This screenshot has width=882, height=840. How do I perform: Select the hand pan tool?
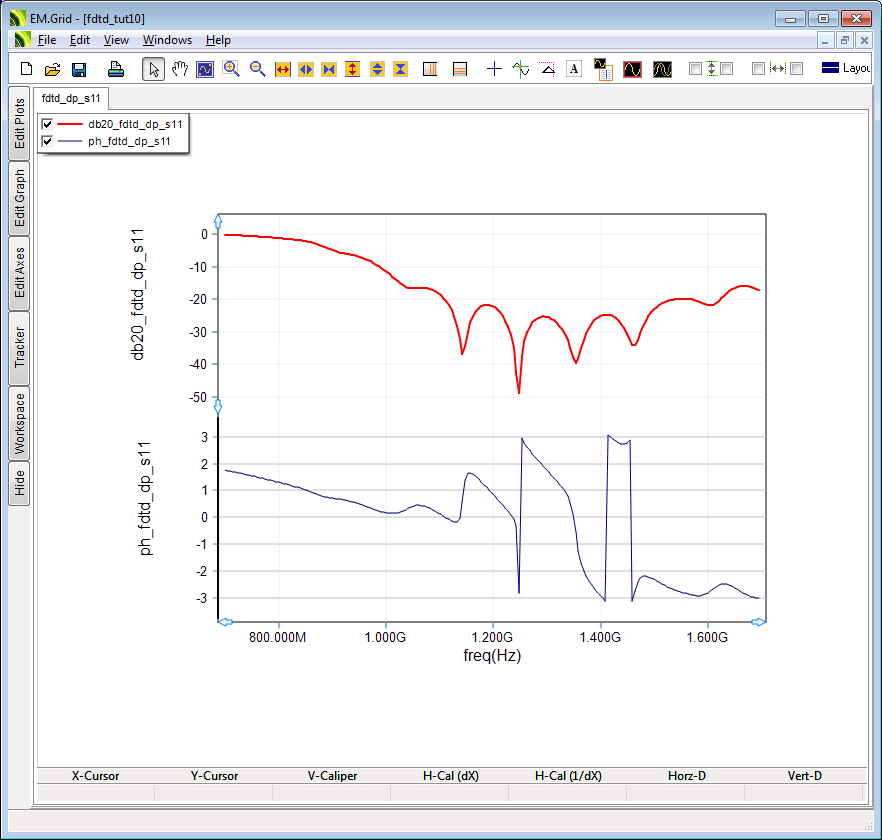pos(180,69)
